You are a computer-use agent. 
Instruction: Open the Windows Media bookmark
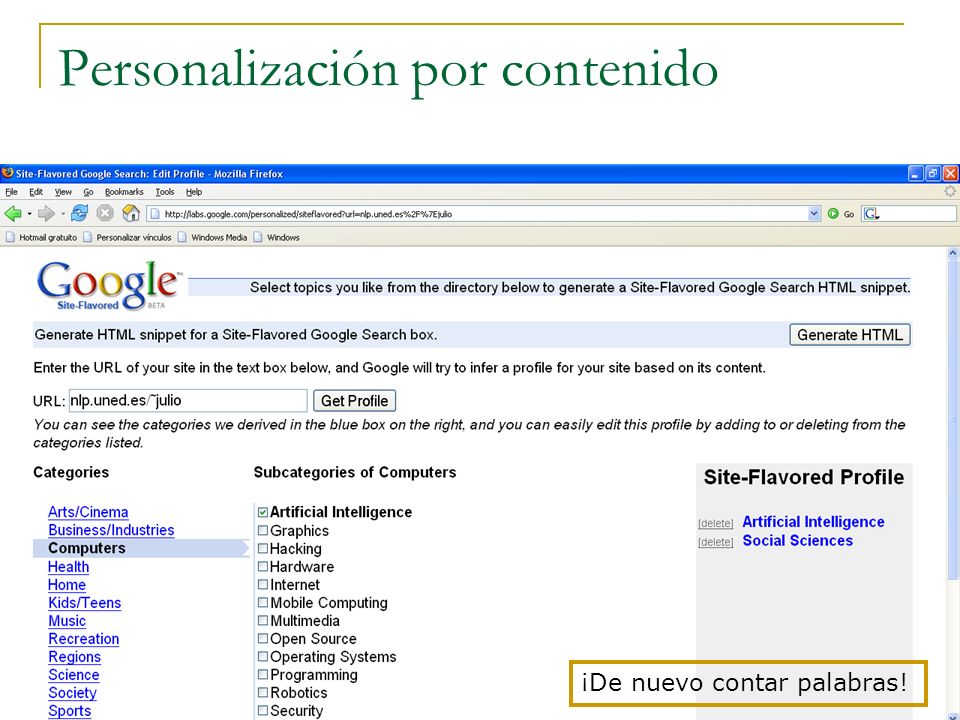coord(212,237)
